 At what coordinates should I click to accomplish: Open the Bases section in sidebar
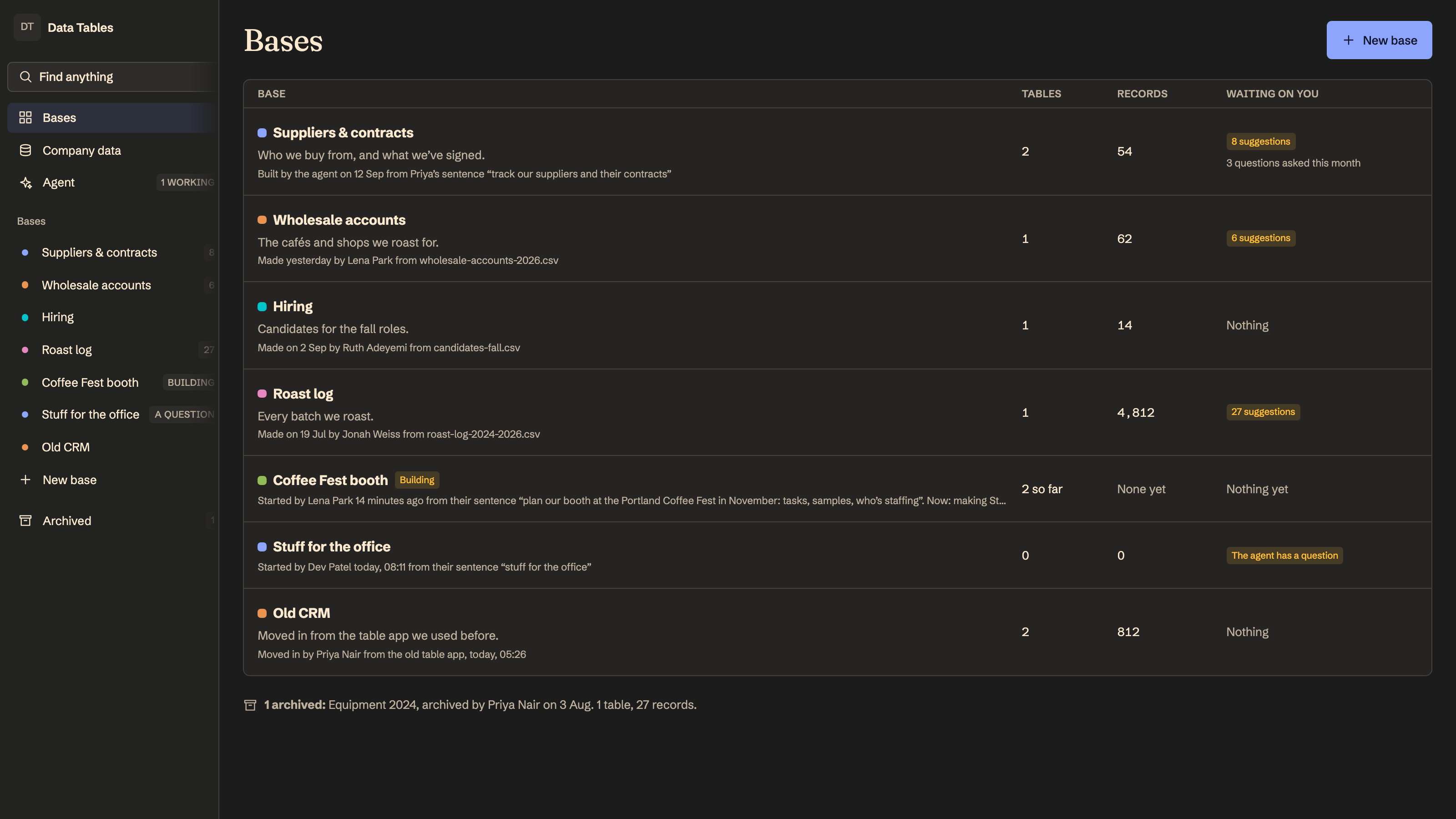pyautogui.click(x=113, y=117)
